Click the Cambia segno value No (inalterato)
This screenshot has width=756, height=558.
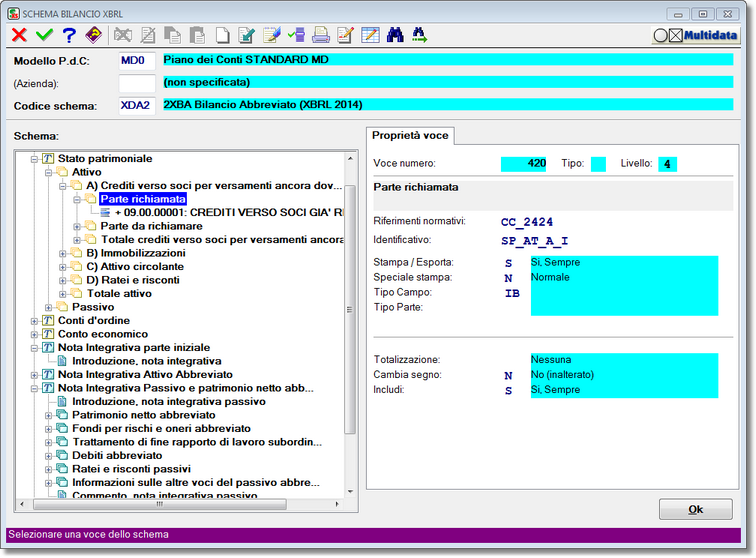(562, 375)
